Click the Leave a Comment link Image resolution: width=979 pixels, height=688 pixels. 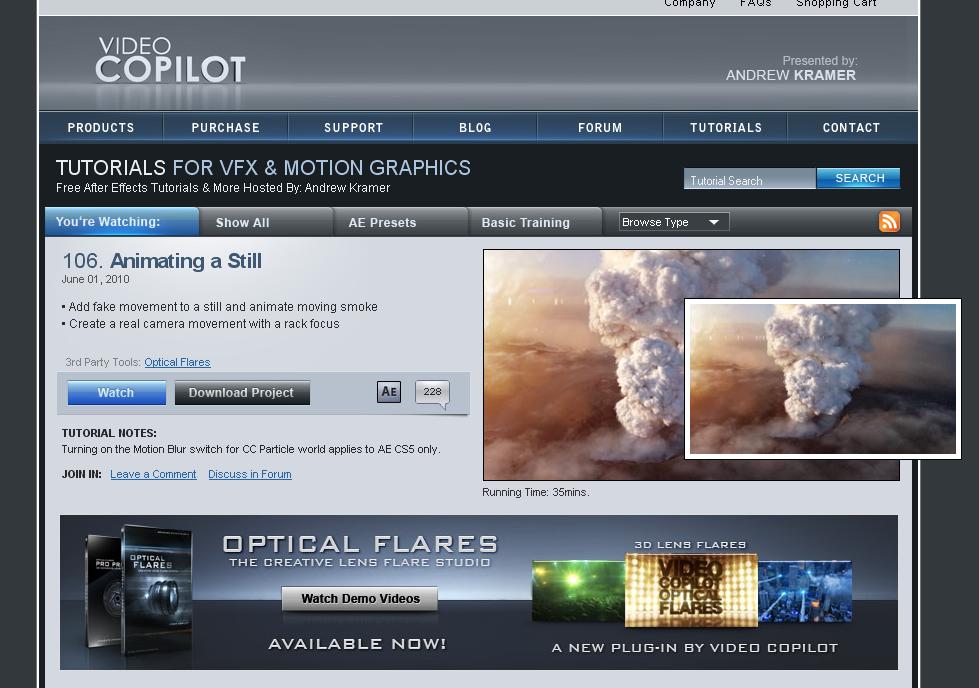[x=153, y=474]
